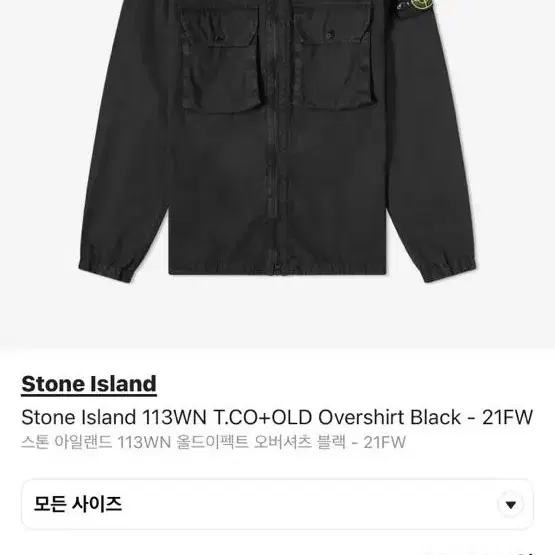Screen dimensions: 555x555
Task: Click the 블랙 word in Korean subtitle
Action: (x=332, y=442)
